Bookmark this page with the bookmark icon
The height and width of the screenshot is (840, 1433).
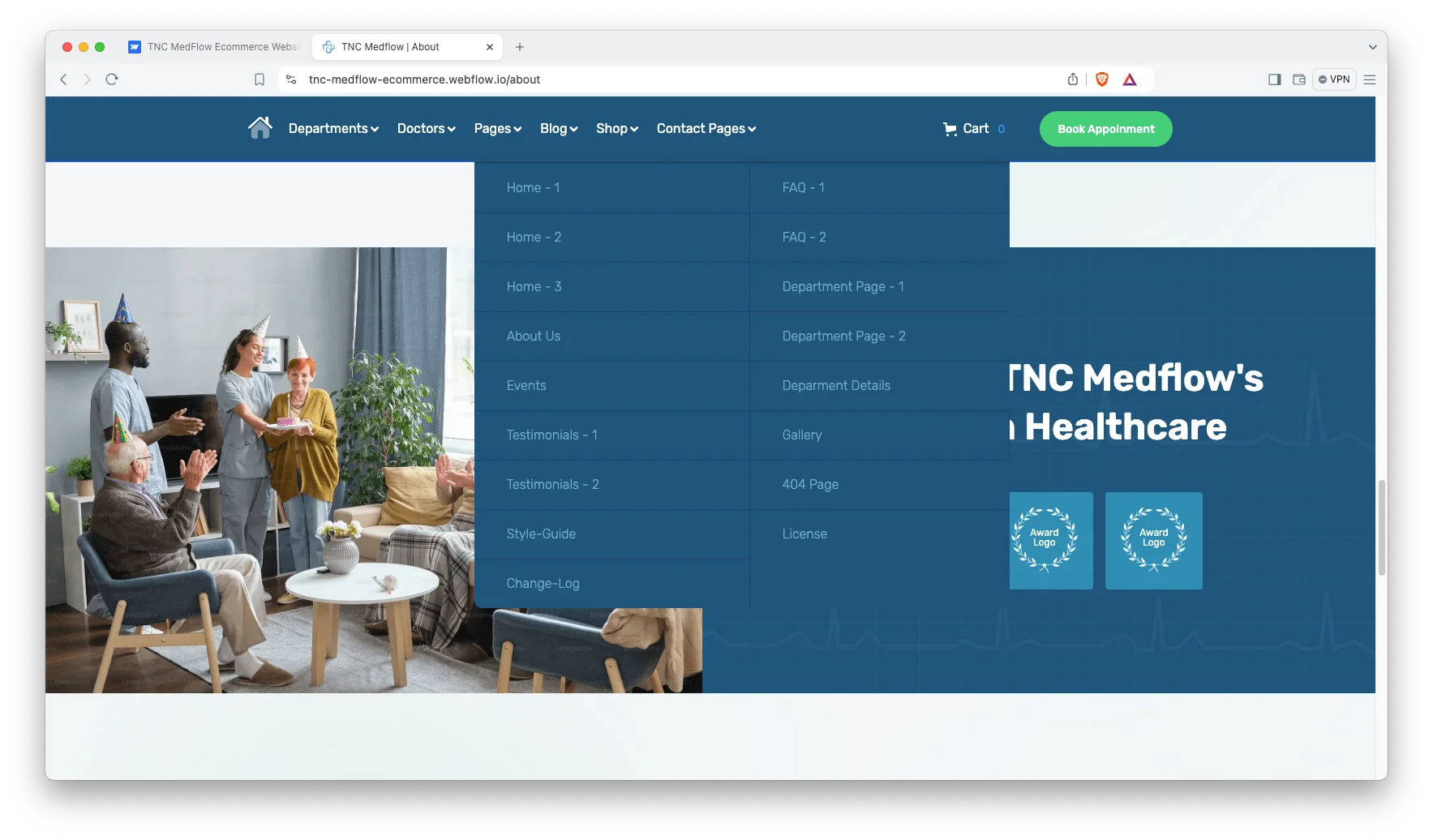[x=260, y=79]
